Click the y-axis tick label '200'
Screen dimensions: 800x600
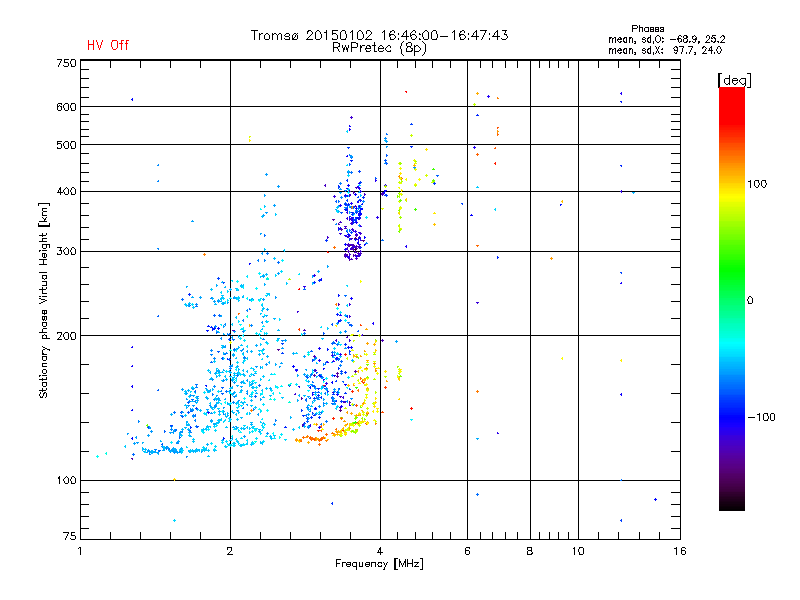click(66, 336)
